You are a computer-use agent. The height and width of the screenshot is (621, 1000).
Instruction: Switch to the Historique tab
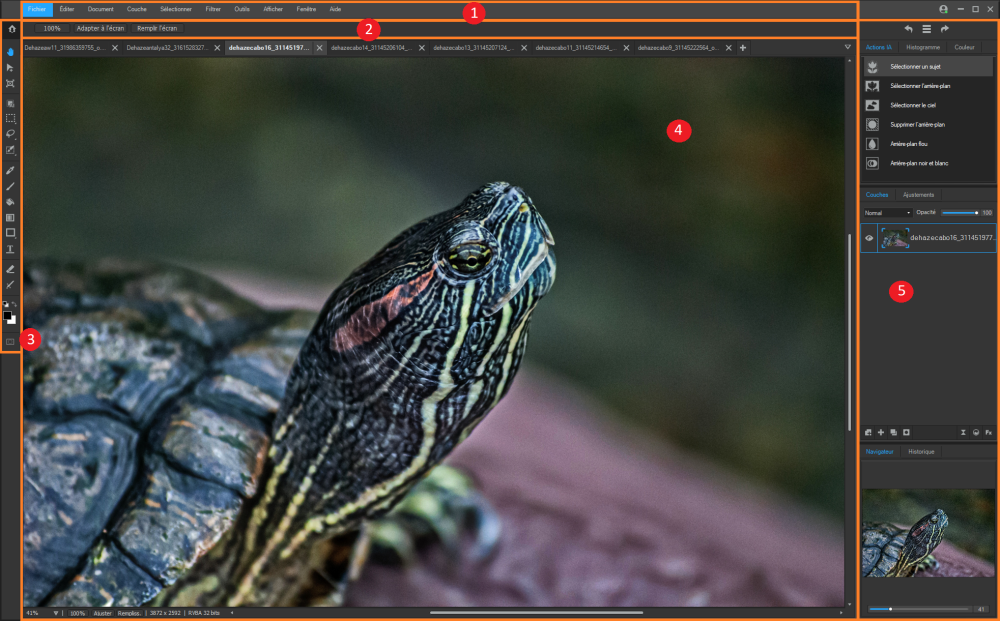[x=921, y=451]
